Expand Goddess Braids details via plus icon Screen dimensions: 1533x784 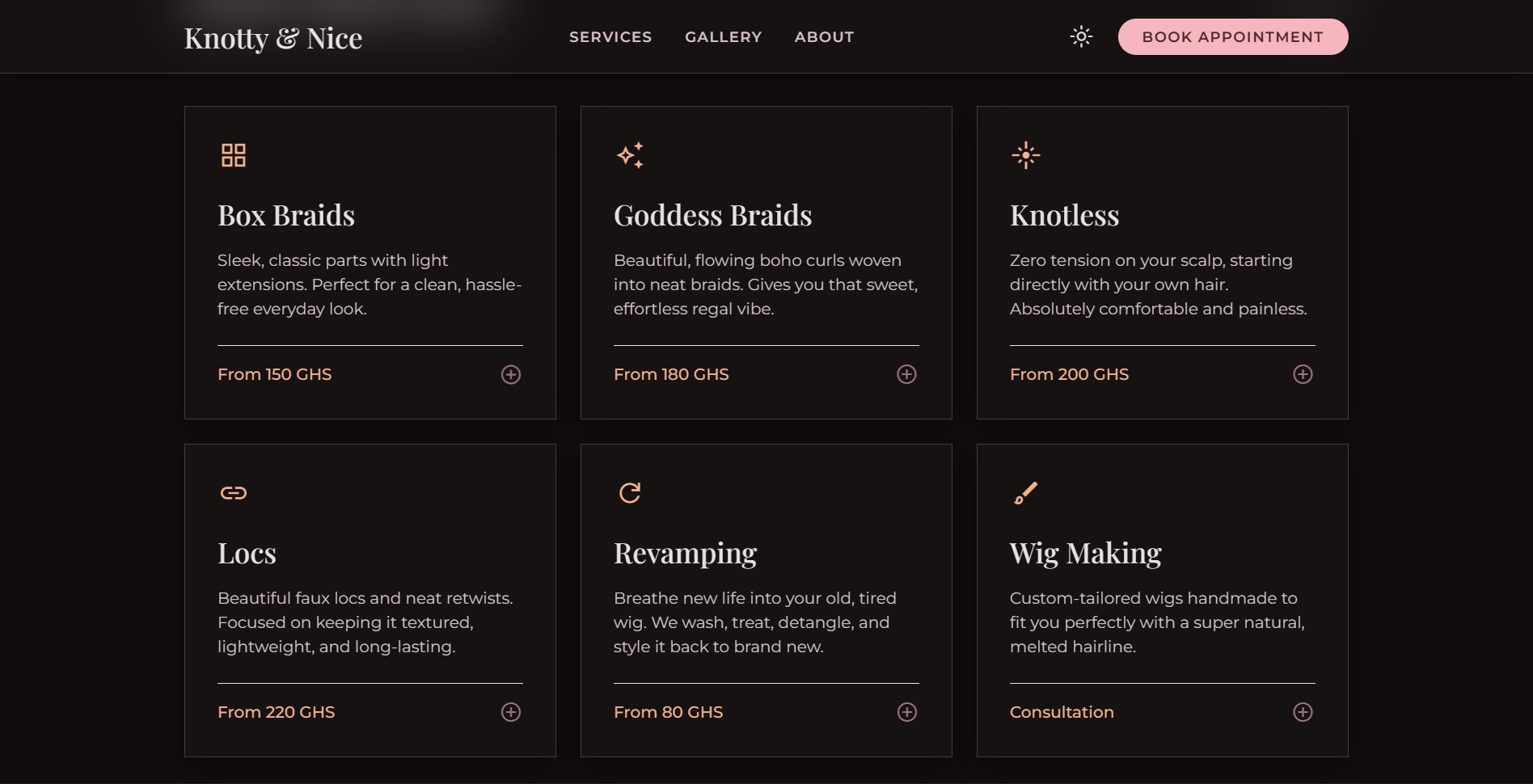coord(907,374)
